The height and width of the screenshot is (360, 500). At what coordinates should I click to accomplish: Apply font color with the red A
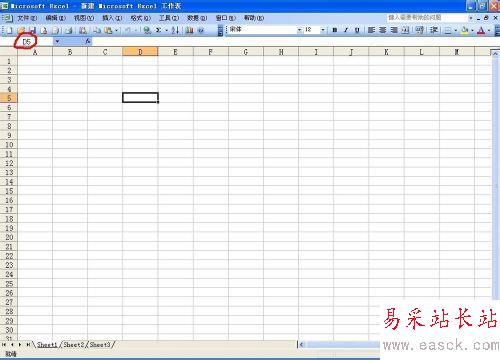click(x=481, y=30)
